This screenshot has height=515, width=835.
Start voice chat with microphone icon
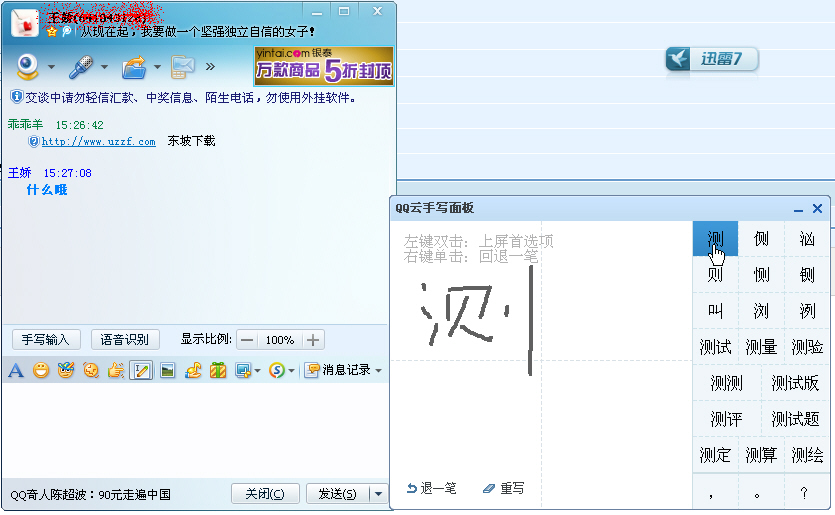81,67
